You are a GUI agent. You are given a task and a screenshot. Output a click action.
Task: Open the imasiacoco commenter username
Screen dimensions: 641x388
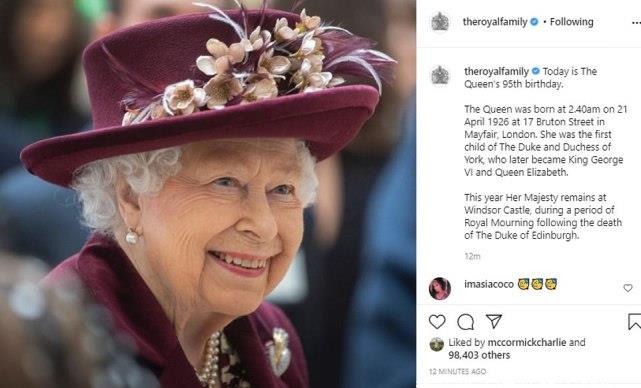[x=489, y=284]
